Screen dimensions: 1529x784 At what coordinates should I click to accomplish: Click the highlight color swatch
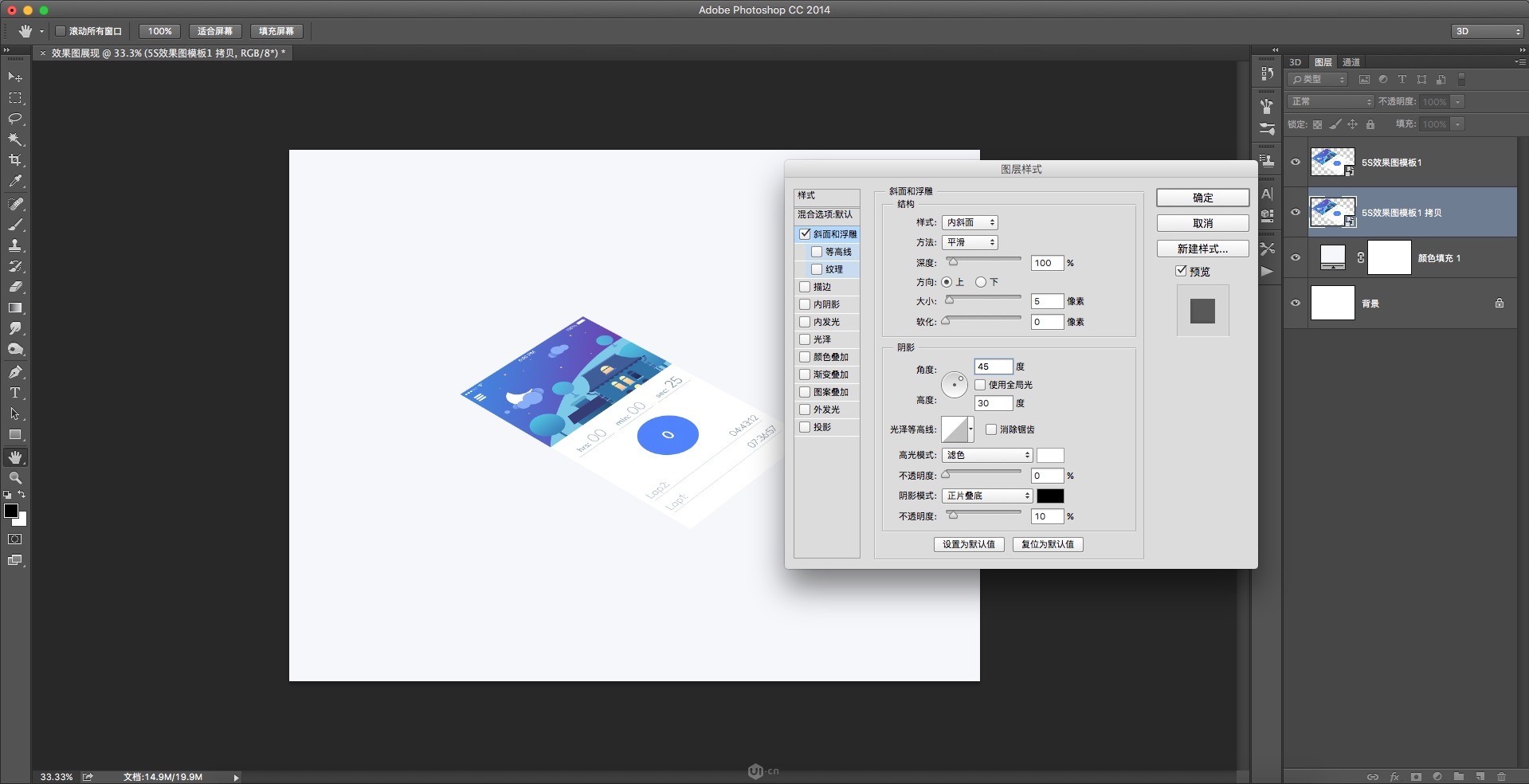coord(1050,455)
